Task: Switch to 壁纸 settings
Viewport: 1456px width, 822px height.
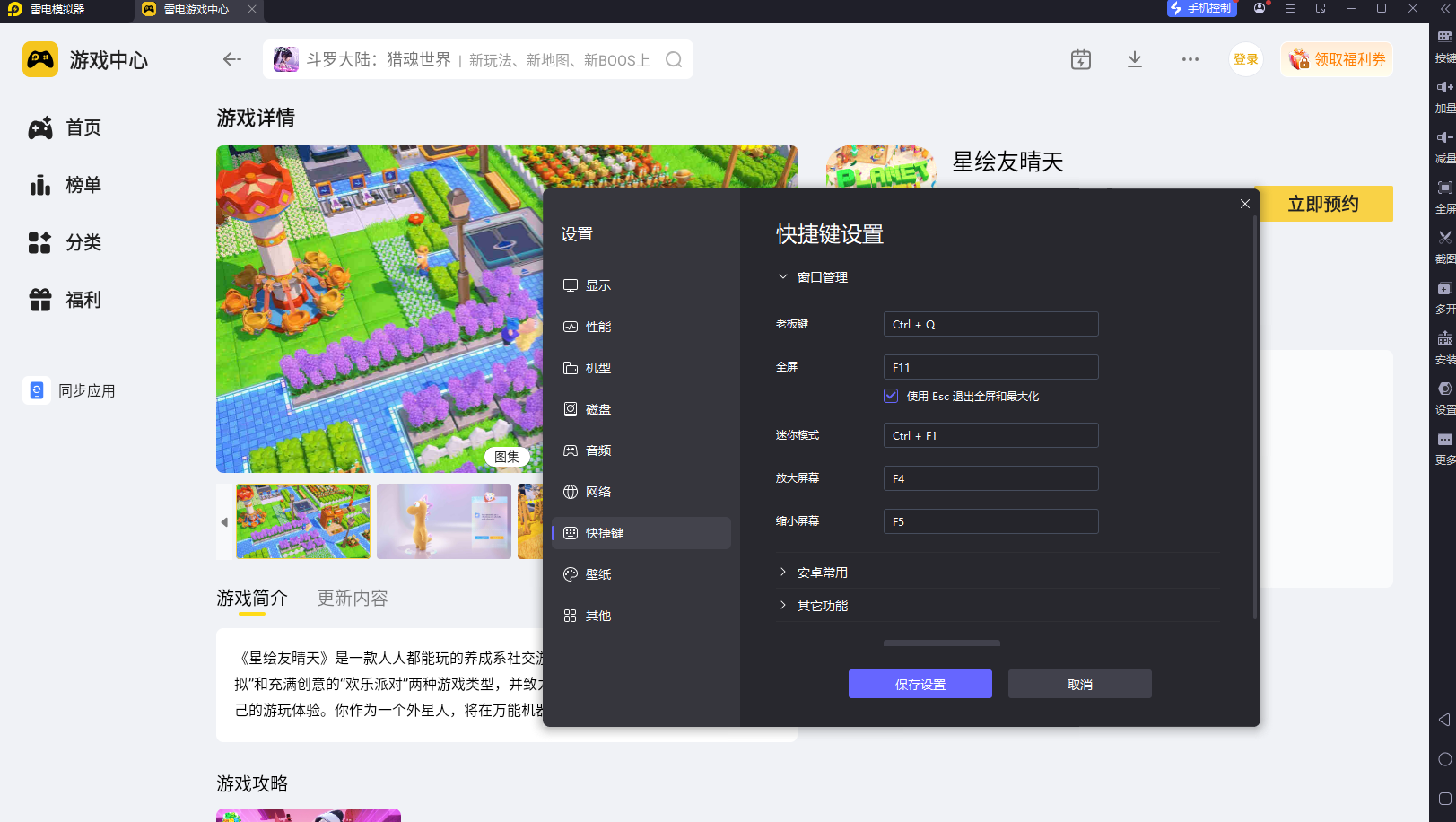Action: click(598, 573)
